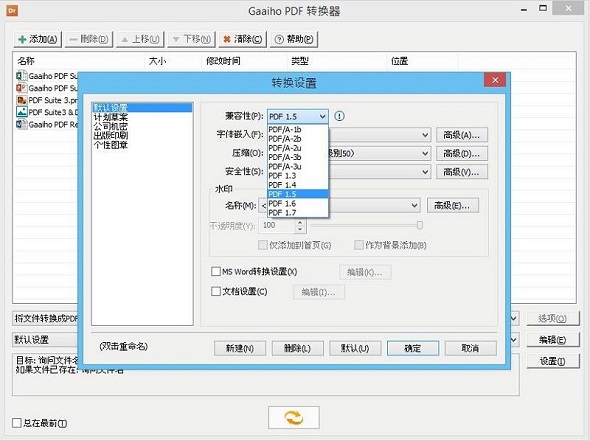The image size is (590, 441).
Task: Click the big convert arrows icon button
Action: (294, 417)
